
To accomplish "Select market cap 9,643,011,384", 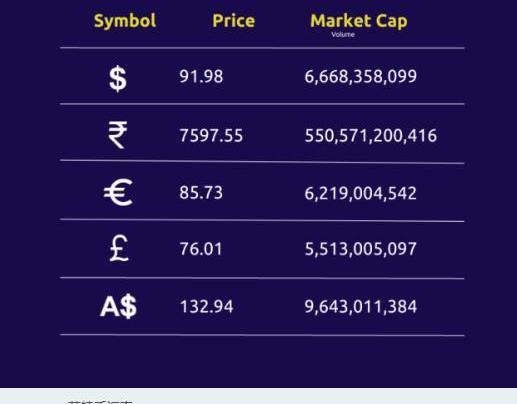I will click(x=361, y=307).
